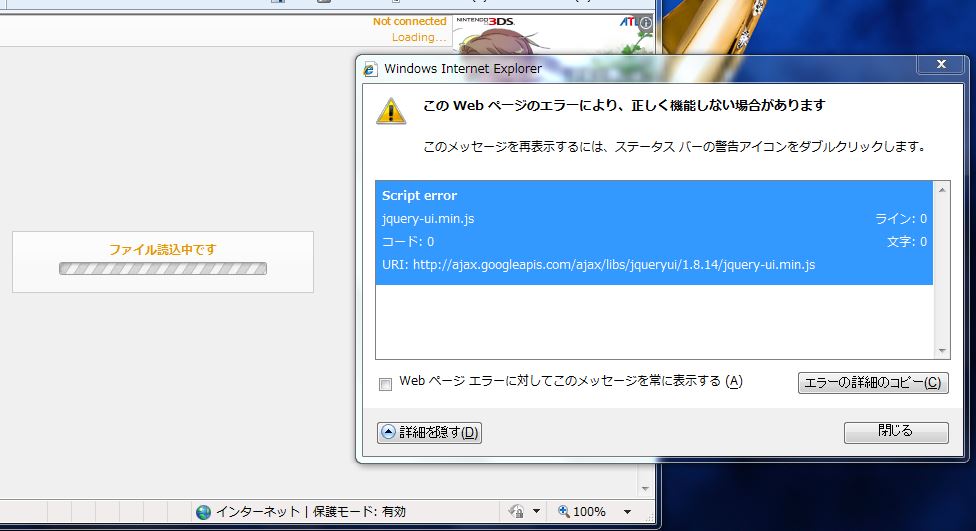
Task: Enable always show message for Web page errors
Action: click(385, 384)
